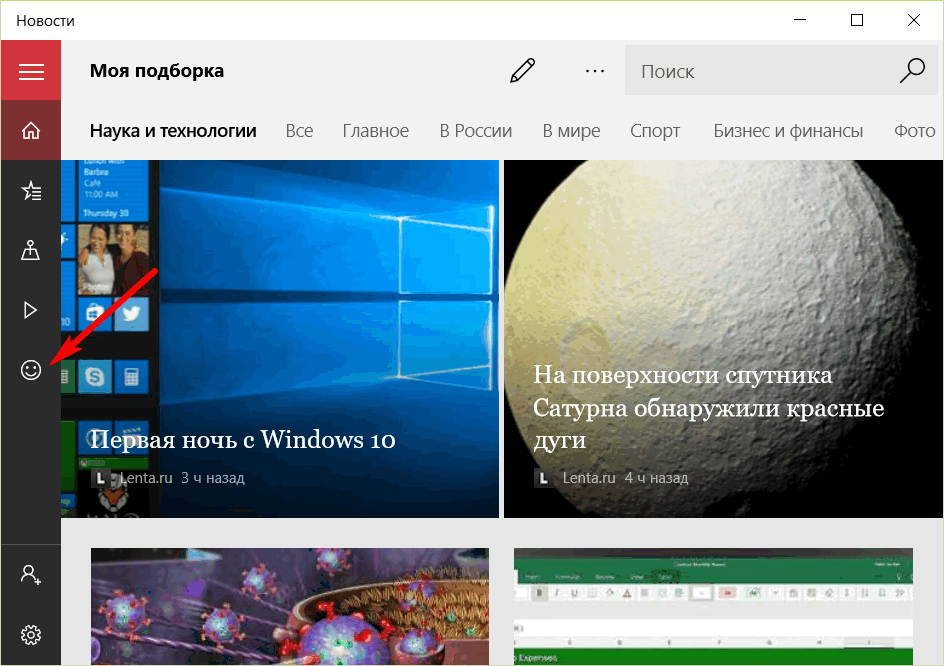The height and width of the screenshot is (666, 944).
Task: Open the Excel spreadsheet article thumbnail
Action: click(713, 606)
